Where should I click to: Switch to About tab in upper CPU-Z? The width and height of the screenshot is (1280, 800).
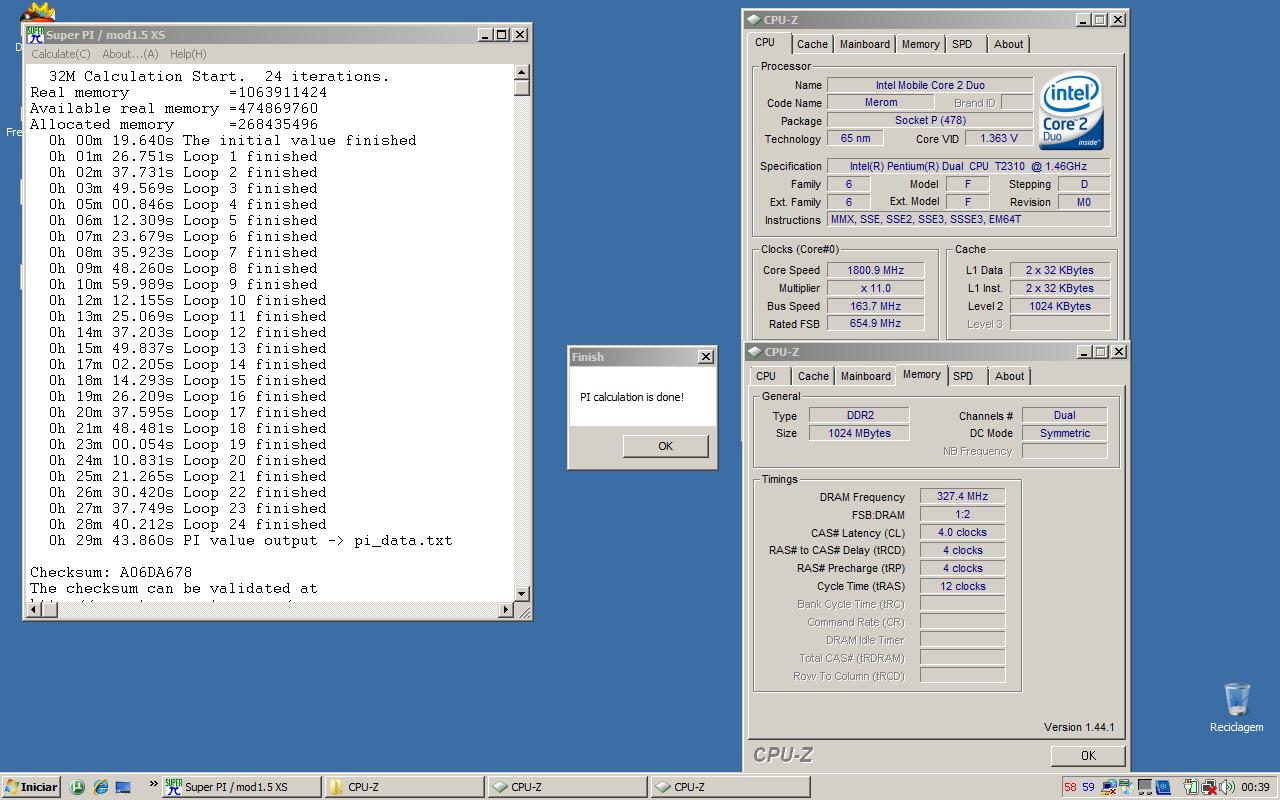click(x=1008, y=44)
